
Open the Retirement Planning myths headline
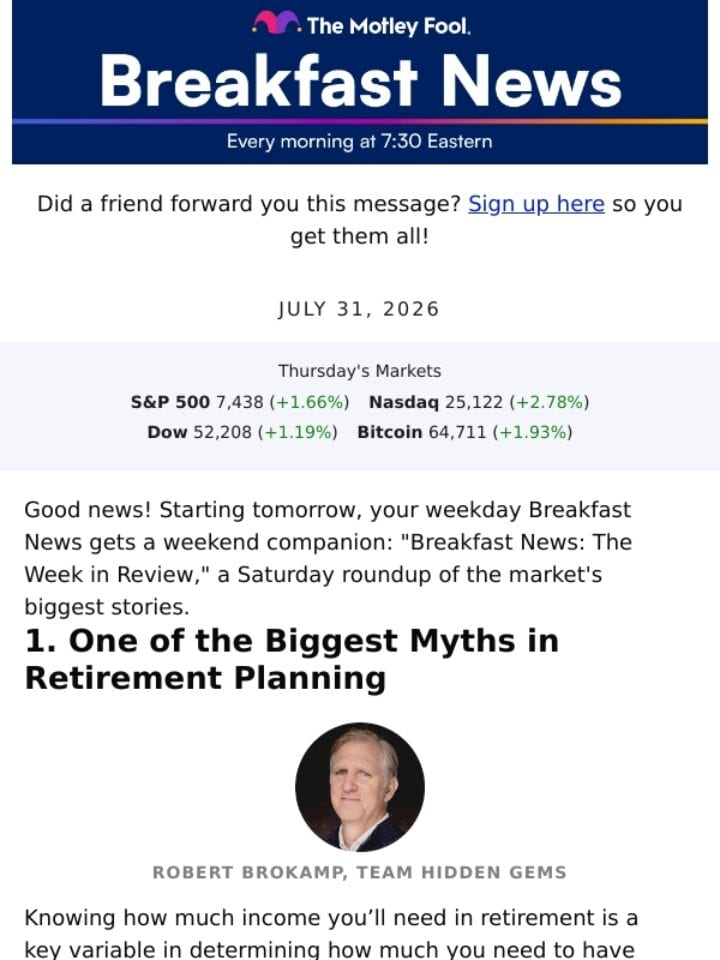click(x=291, y=659)
